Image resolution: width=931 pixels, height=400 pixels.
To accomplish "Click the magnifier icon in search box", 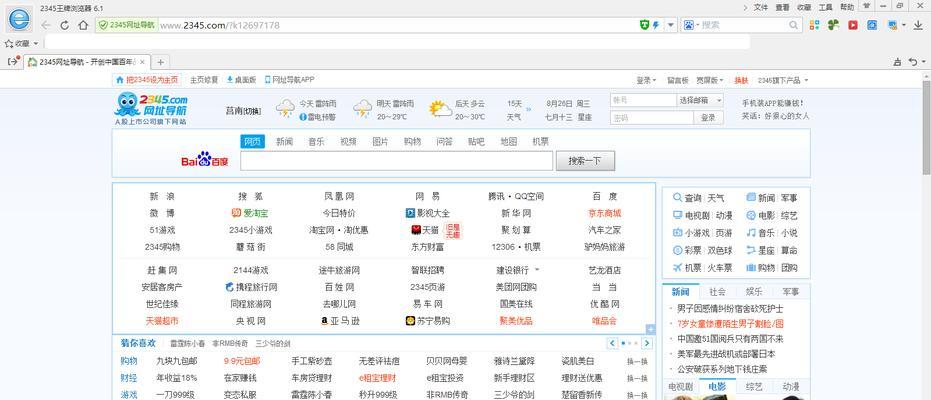I will (793, 25).
